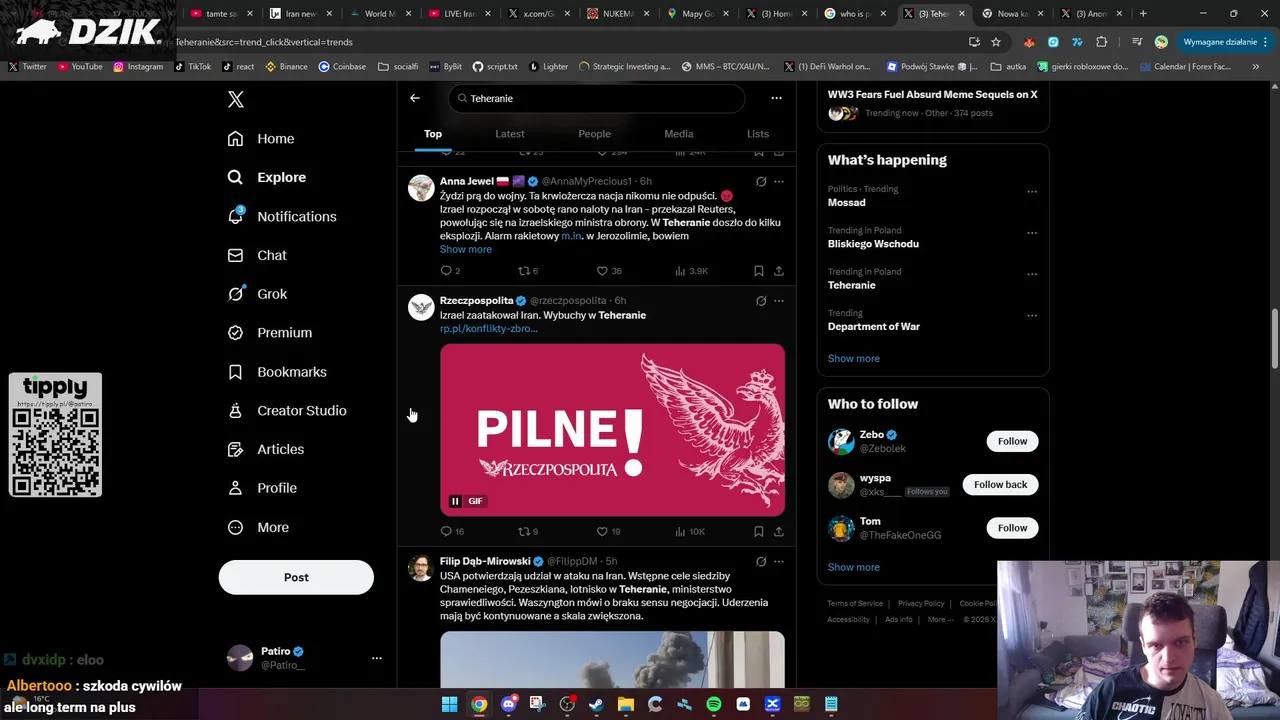
Task: Open more options on Rzeczpospolita's post
Action: point(779,301)
